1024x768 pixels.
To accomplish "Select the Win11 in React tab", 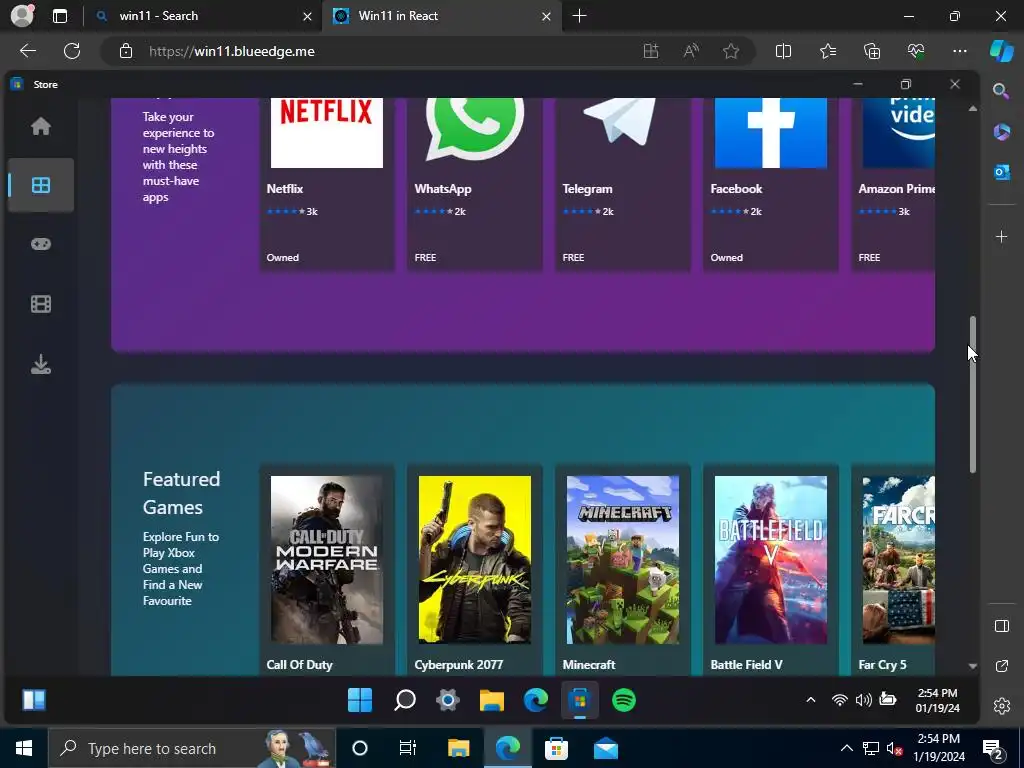I will coord(441,16).
